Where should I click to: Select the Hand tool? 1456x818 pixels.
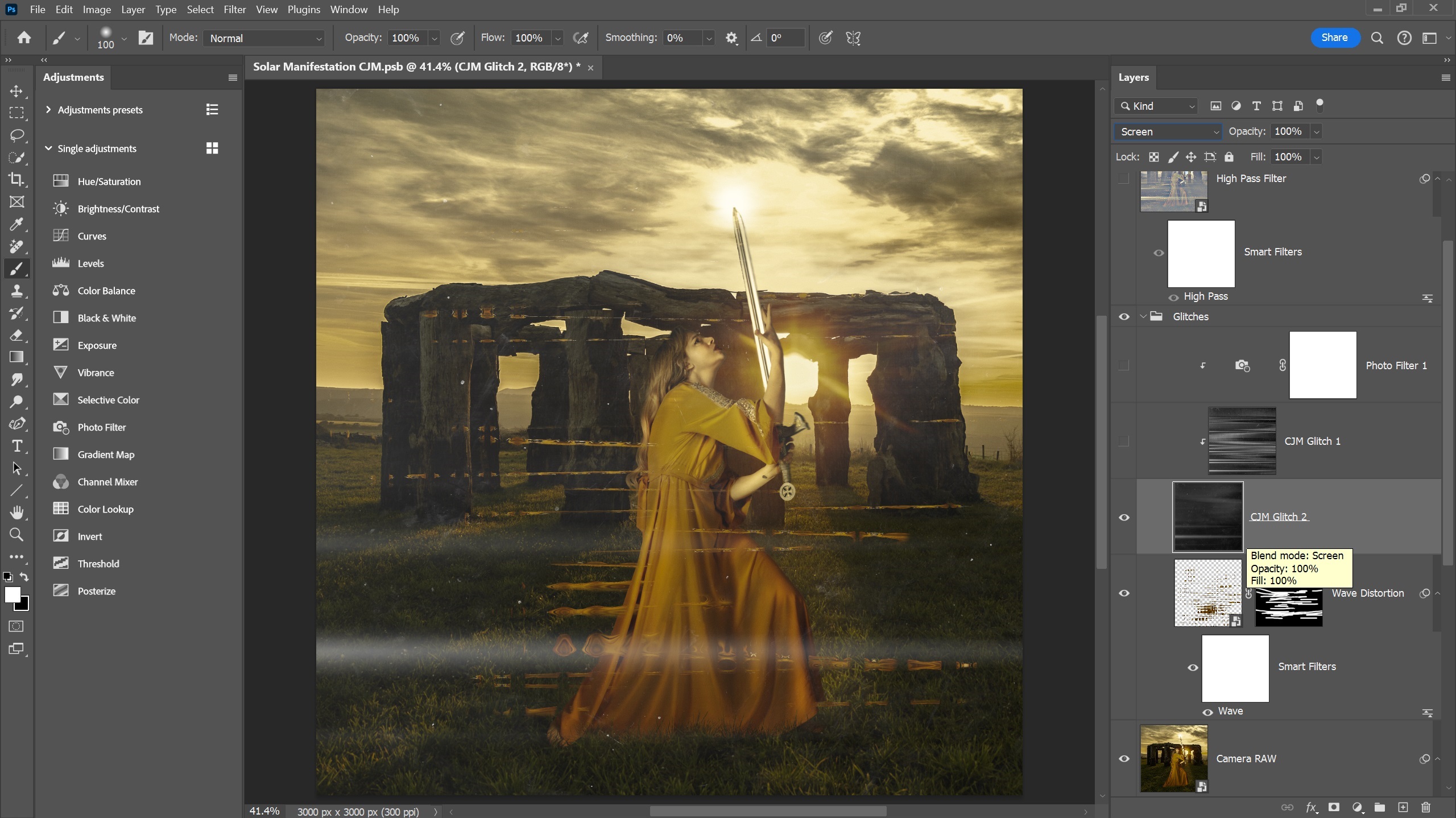tap(16, 513)
